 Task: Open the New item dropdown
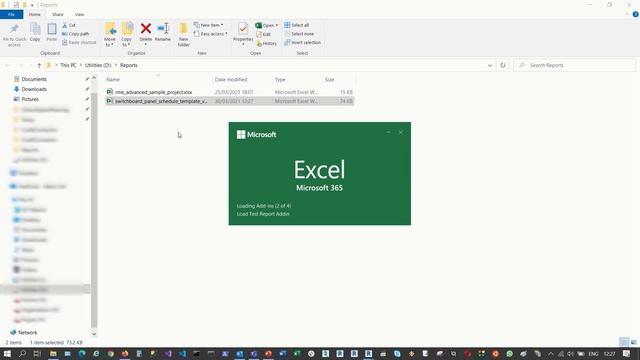pos(209,25)
